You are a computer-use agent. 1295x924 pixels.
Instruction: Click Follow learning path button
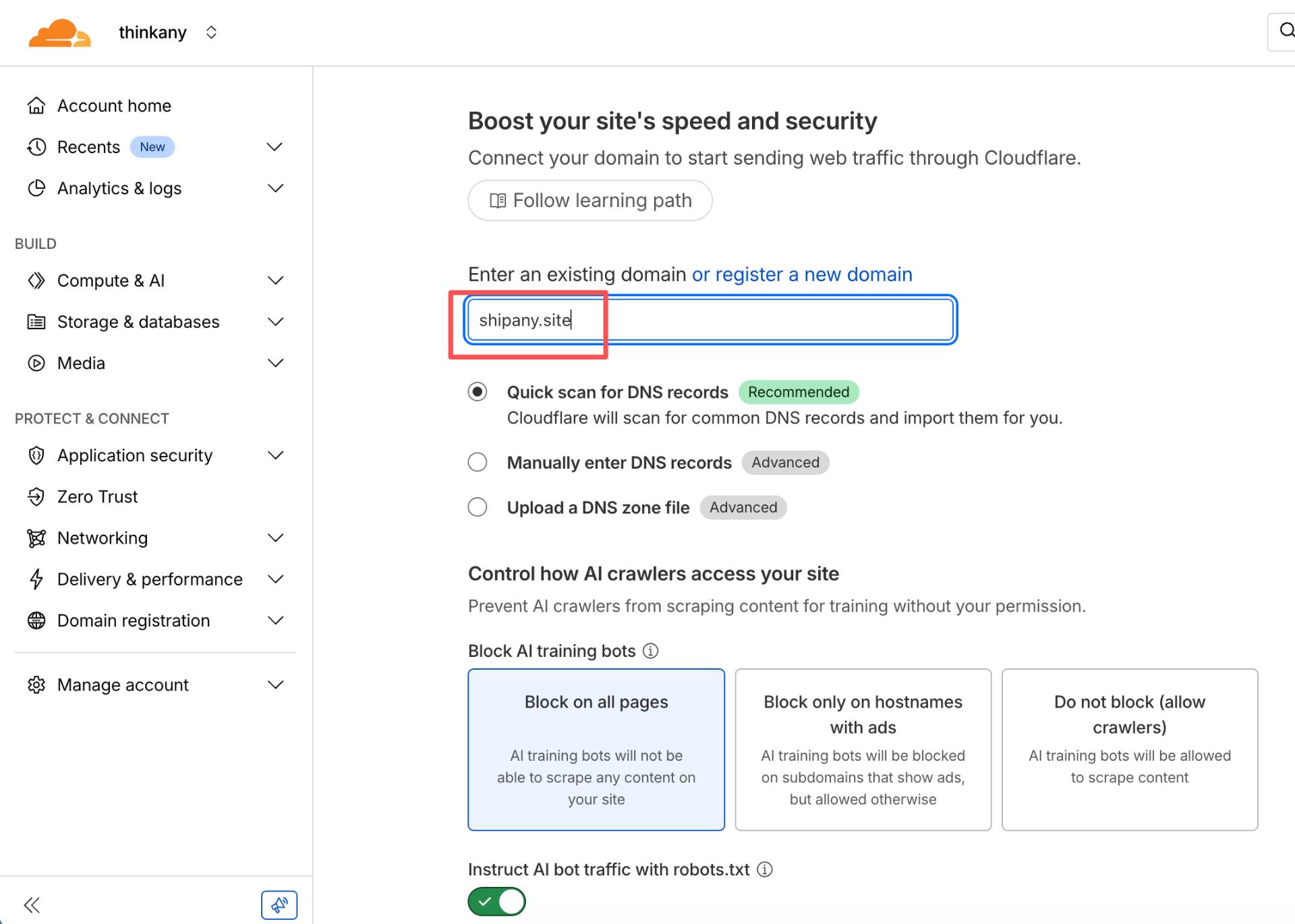[x=590, y=200]
